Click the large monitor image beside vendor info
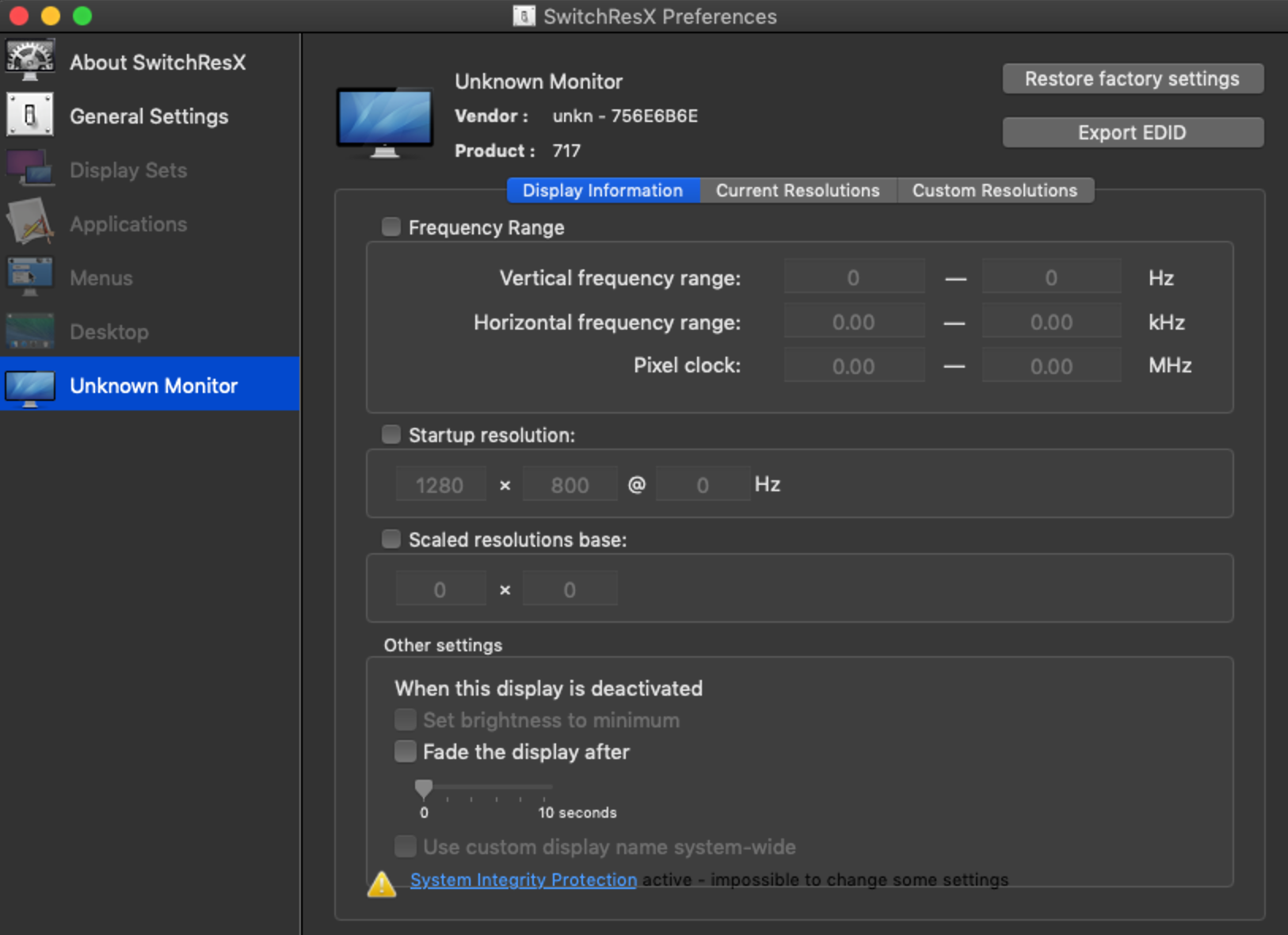The height and width of the screenshot is (935, 1288). pyautogui.click(x=385, y=121)
